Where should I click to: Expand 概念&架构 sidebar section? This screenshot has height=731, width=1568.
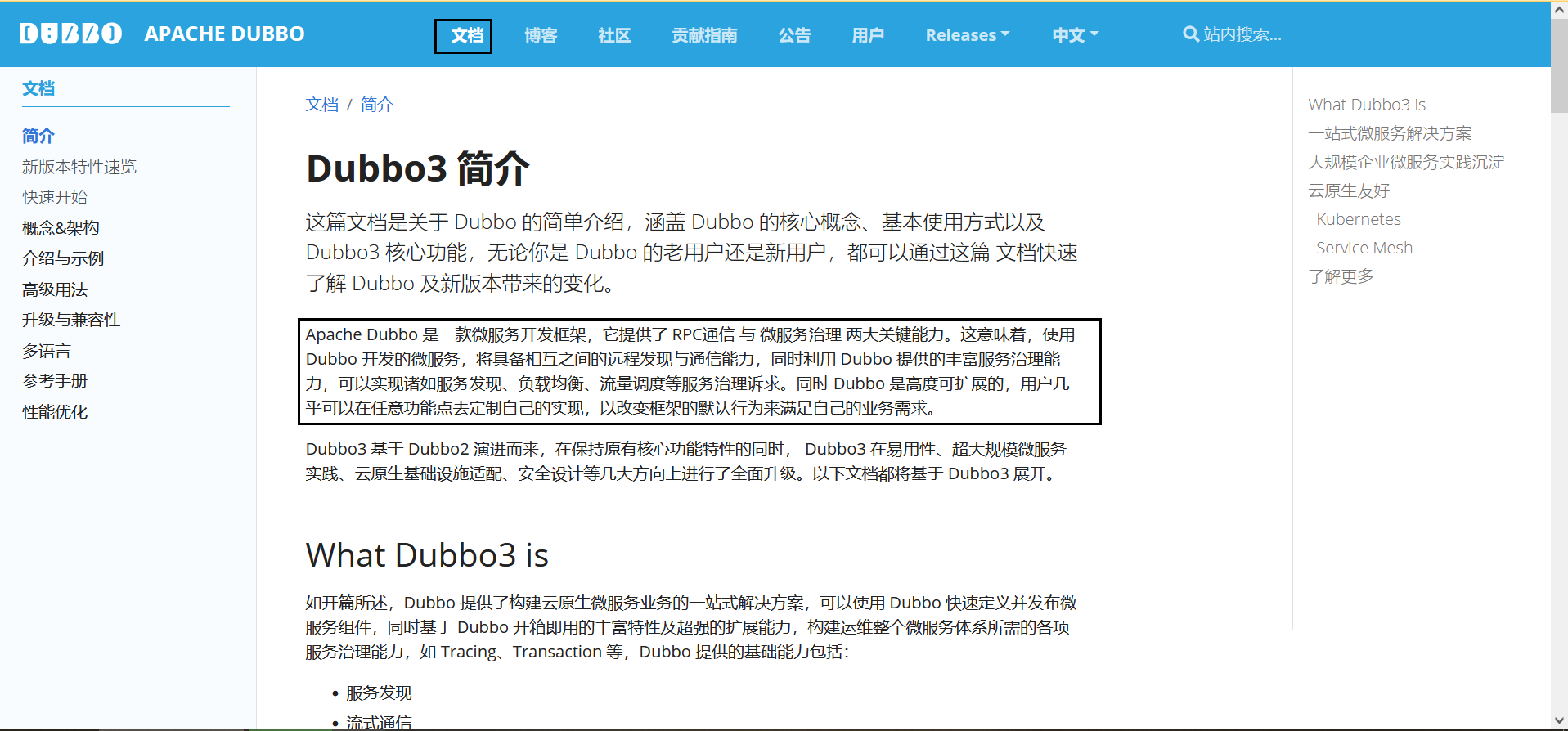click(x=61, y=228)
